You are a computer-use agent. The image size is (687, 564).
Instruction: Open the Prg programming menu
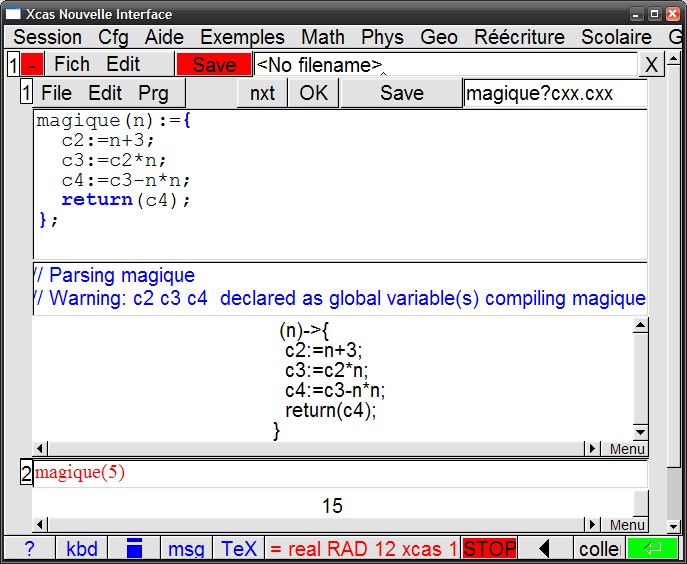pos(153,93)
